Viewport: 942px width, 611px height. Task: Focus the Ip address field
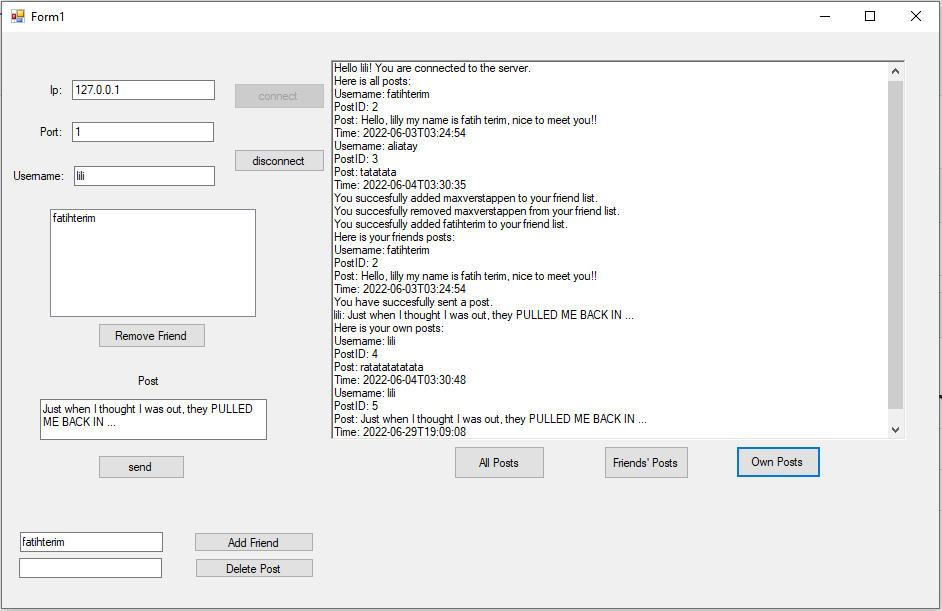(x=143, y=90)
